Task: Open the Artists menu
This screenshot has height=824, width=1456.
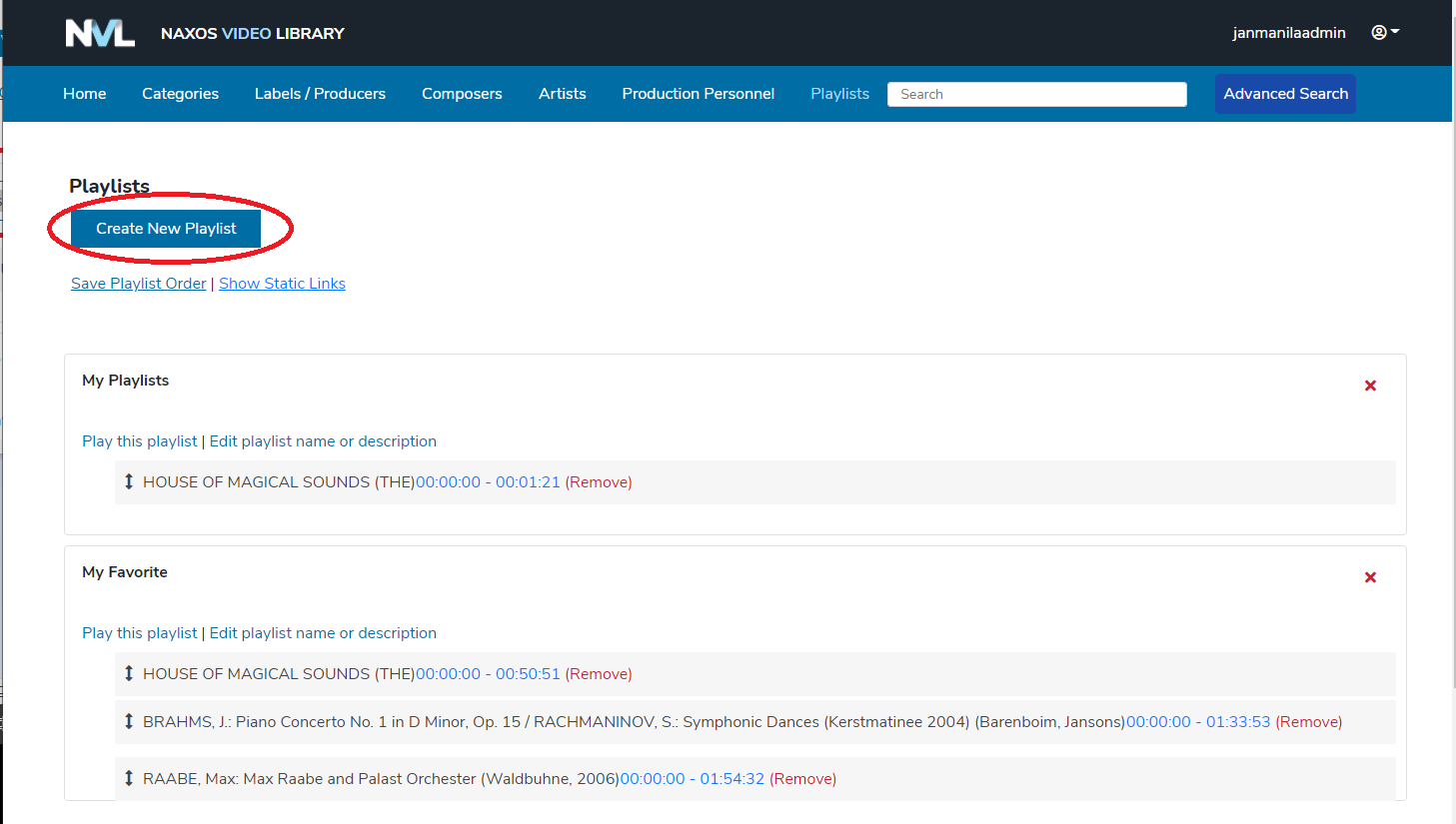Action: coord(563,94)
